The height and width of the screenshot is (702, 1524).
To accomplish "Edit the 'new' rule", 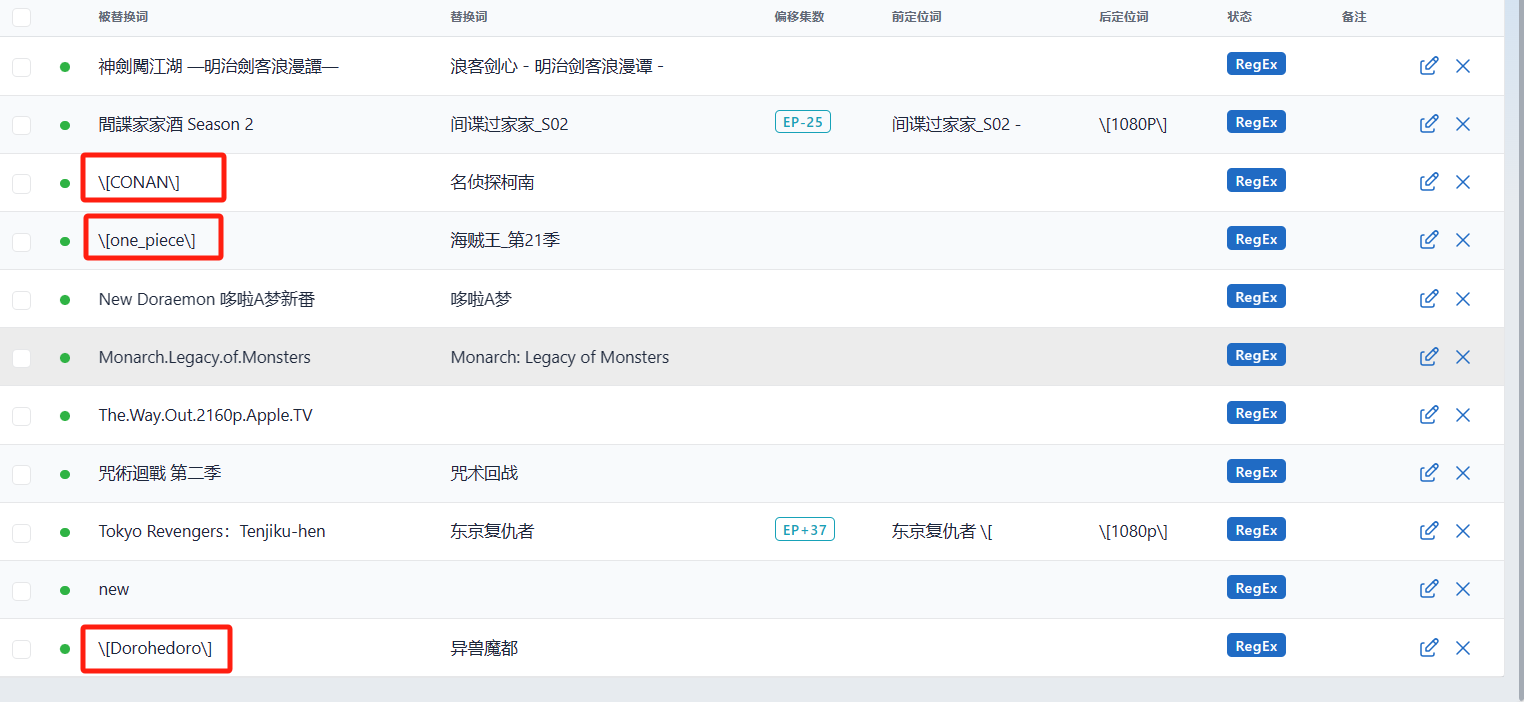I will click(x=1429, y=588).
